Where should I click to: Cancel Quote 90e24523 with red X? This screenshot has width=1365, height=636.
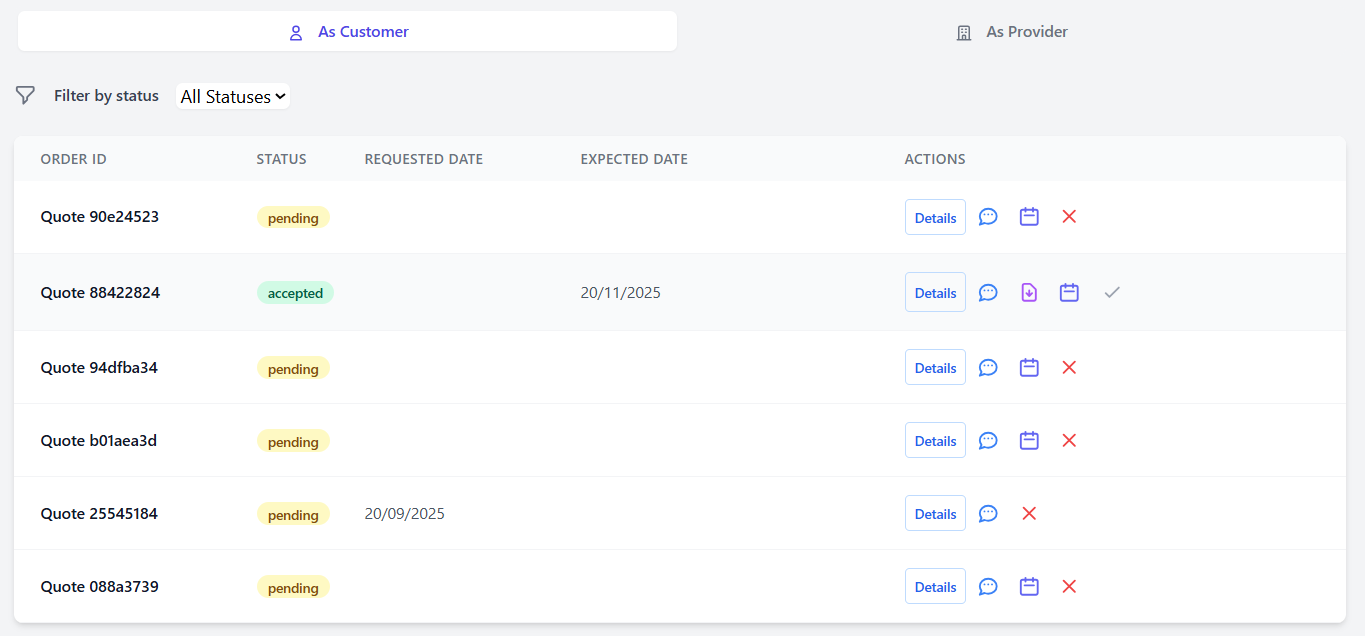(x=1069, y=217)
